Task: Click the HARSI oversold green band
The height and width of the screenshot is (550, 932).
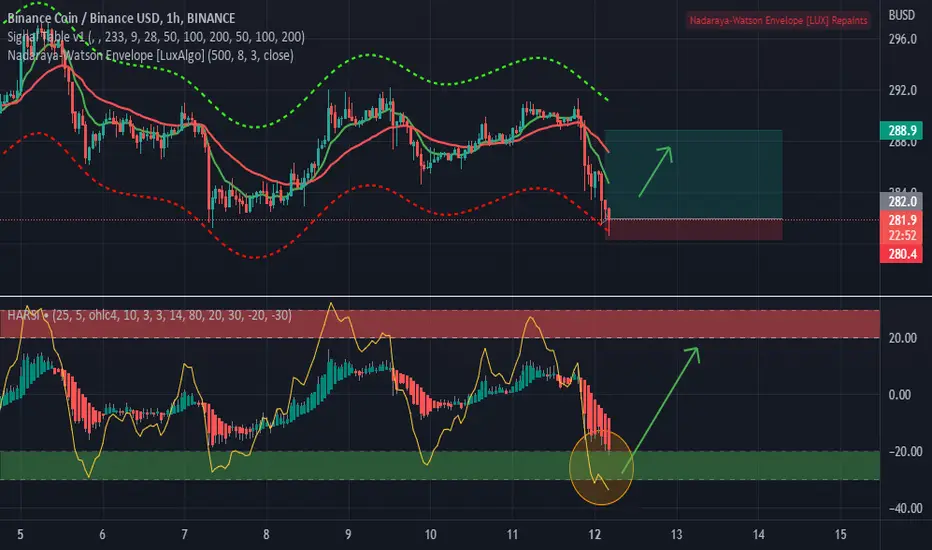Action: 440,466
